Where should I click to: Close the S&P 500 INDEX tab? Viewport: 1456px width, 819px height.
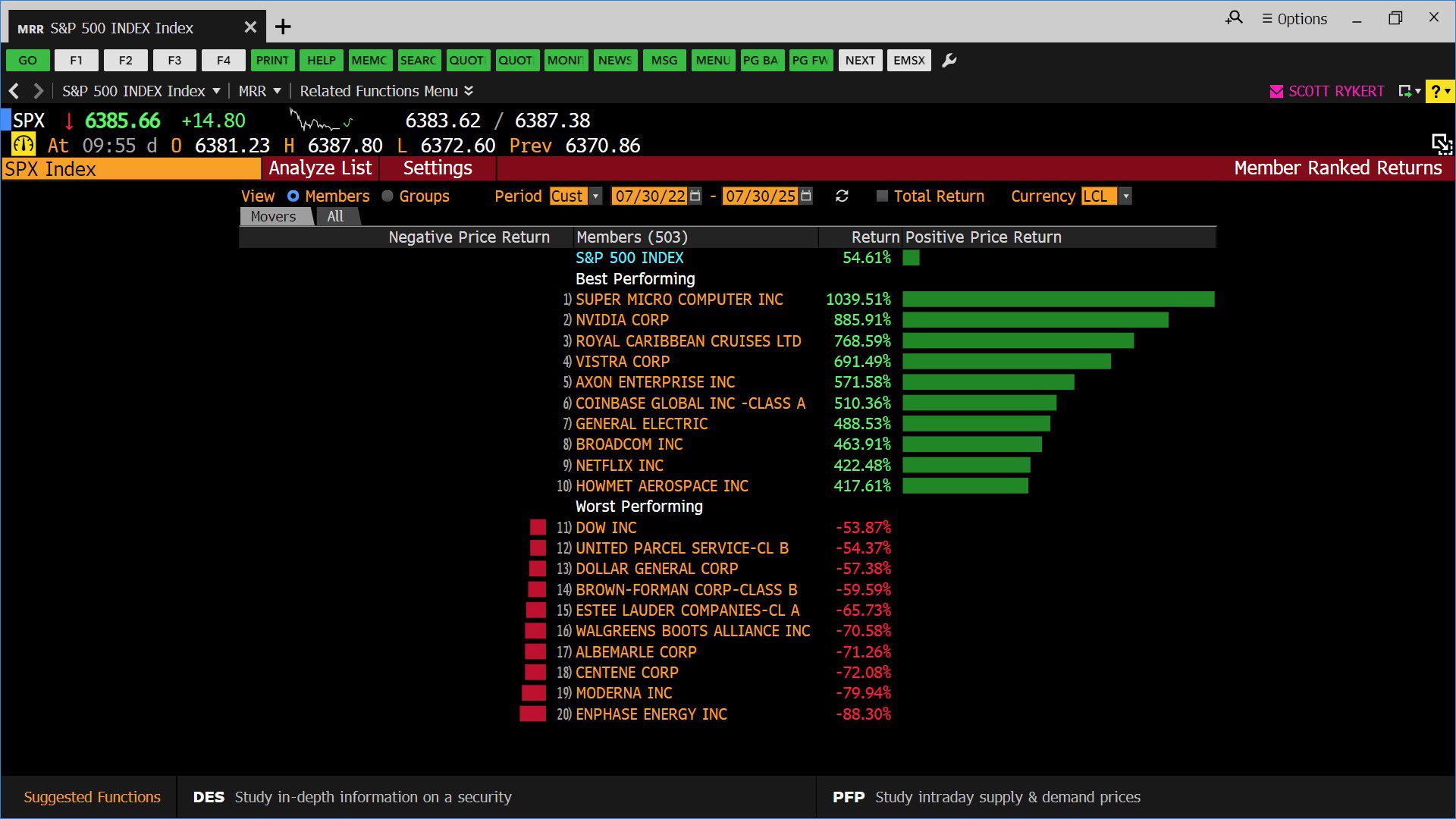(250, 27)
